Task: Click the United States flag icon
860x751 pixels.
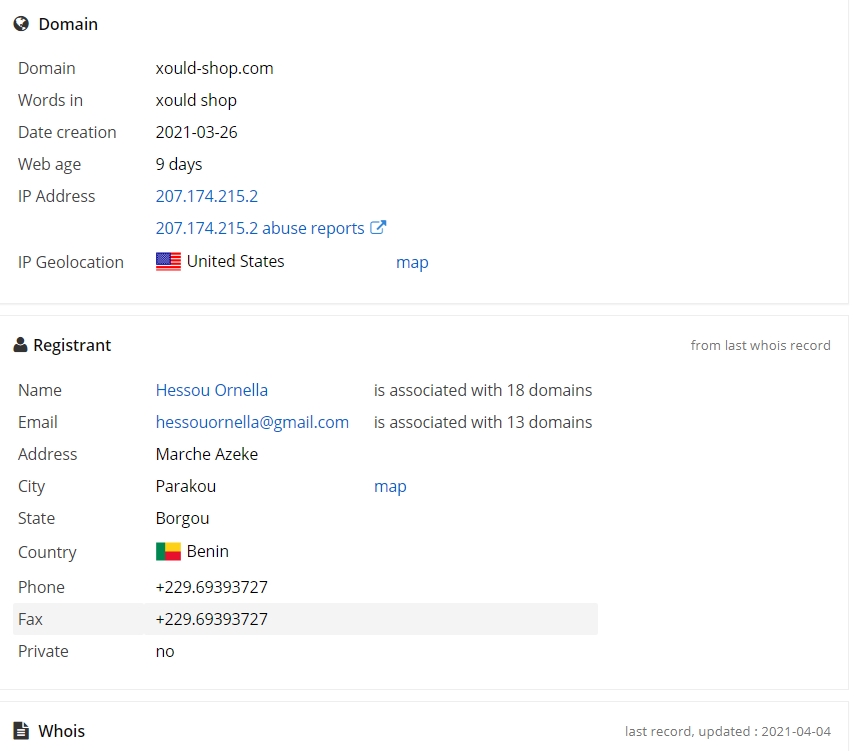Action: point(168,261)
